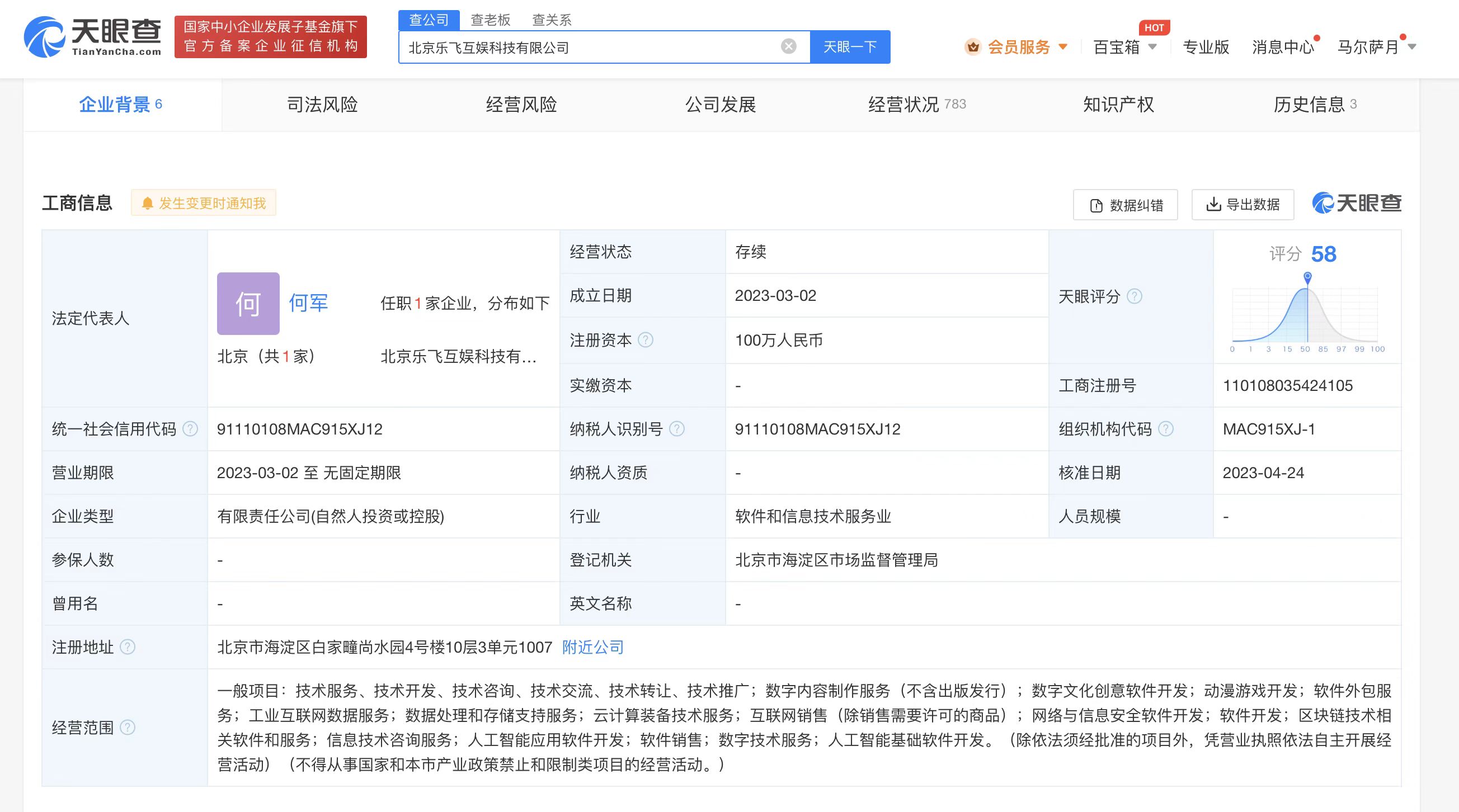Image resolution: width=1459 pixels, height=812 pixels.
Task: Click the TianYanCha logo in header
Action: 92,37
